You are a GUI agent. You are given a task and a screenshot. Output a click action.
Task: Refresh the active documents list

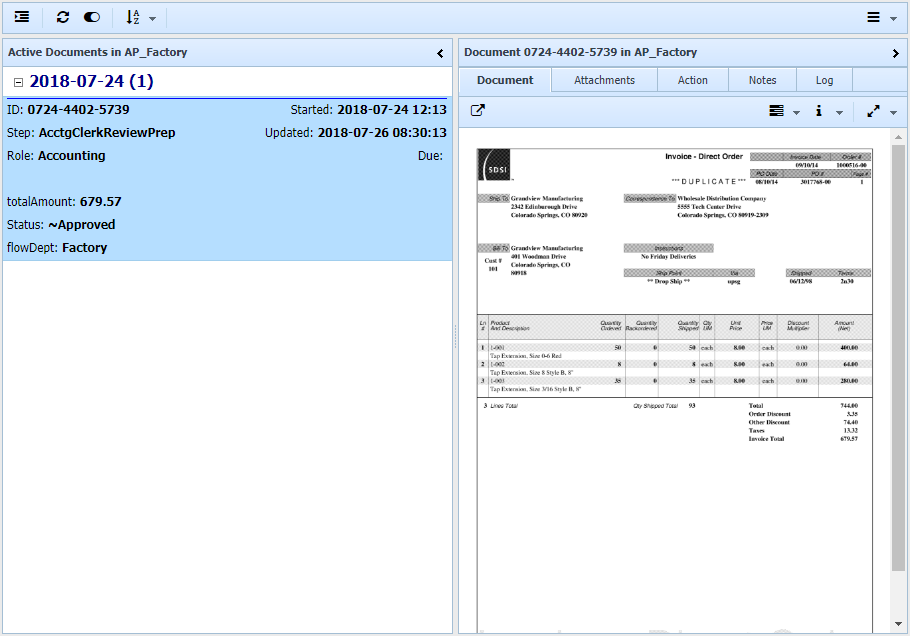click(63, 17)
